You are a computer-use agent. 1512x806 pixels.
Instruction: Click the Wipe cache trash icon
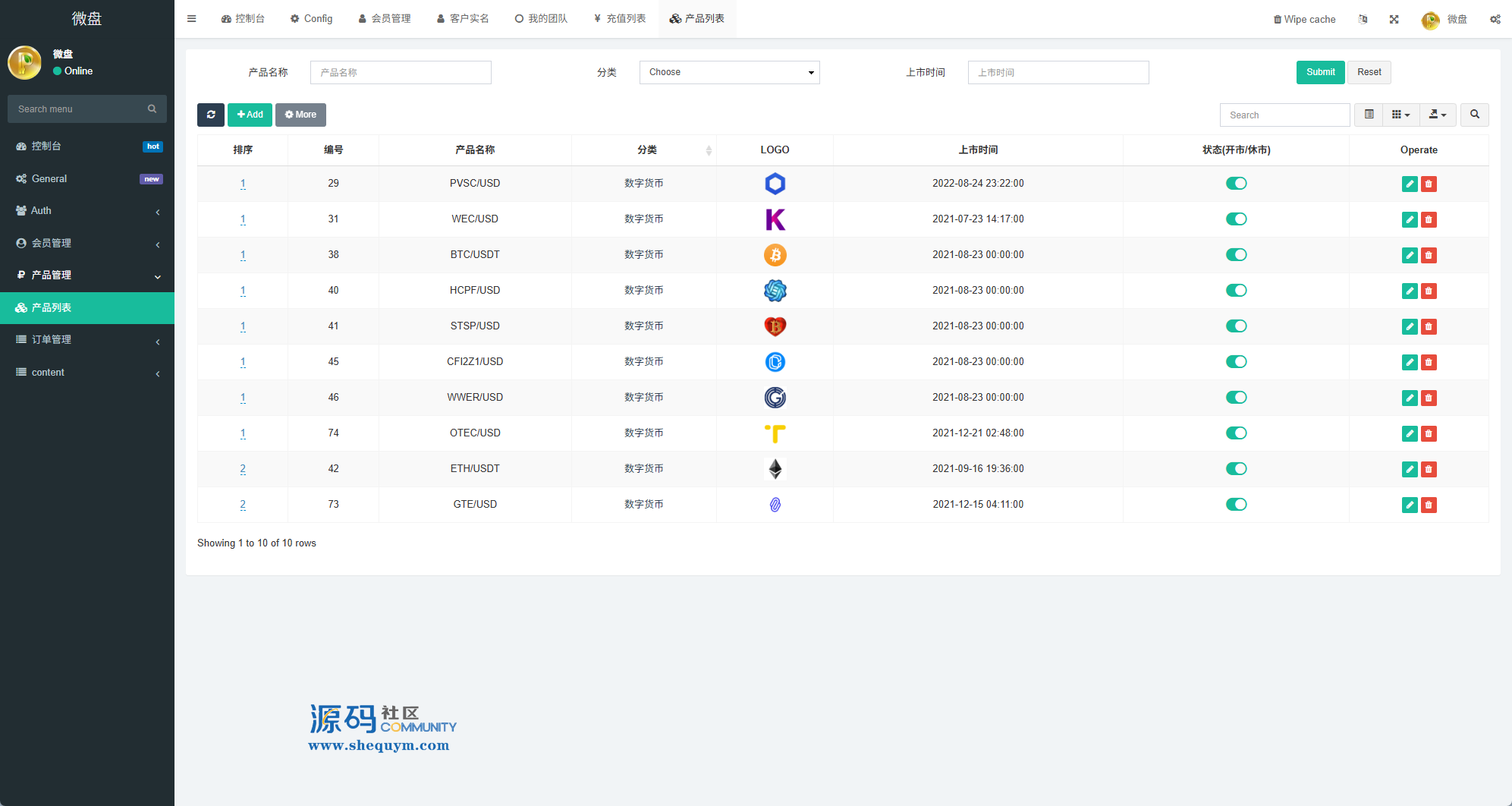point(1278,19)
